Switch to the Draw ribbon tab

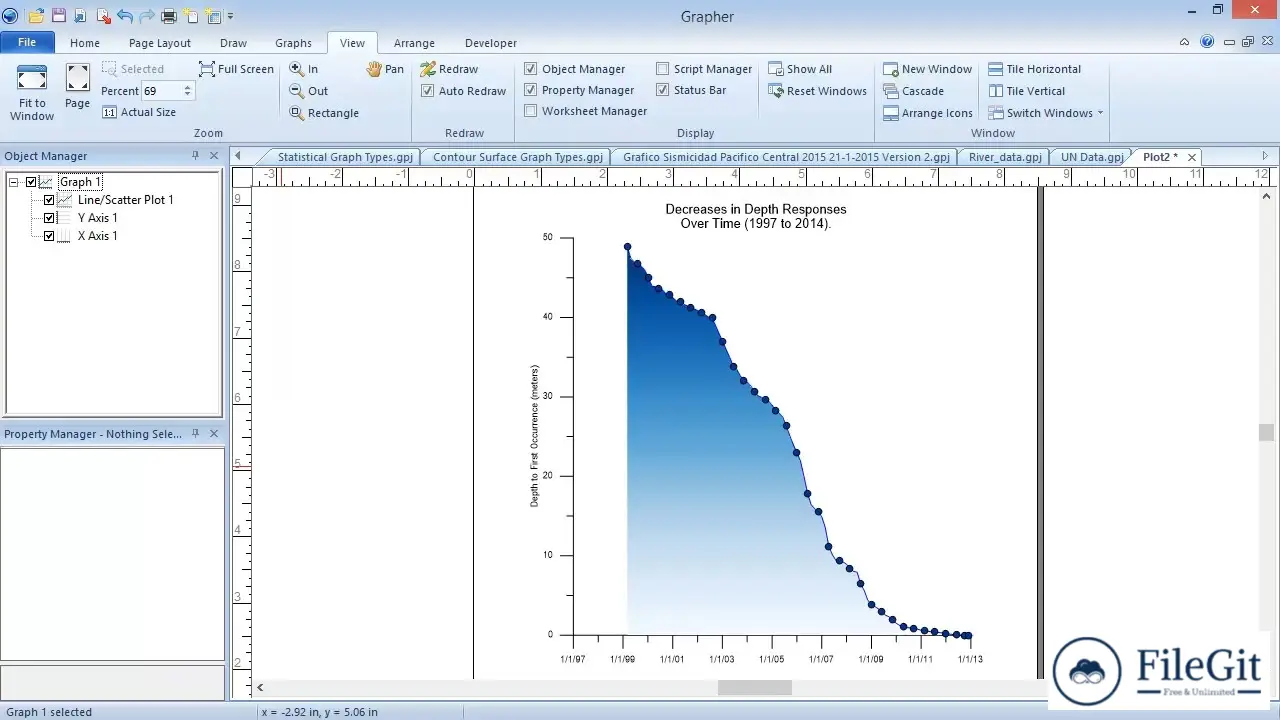[x=233, y=43]
